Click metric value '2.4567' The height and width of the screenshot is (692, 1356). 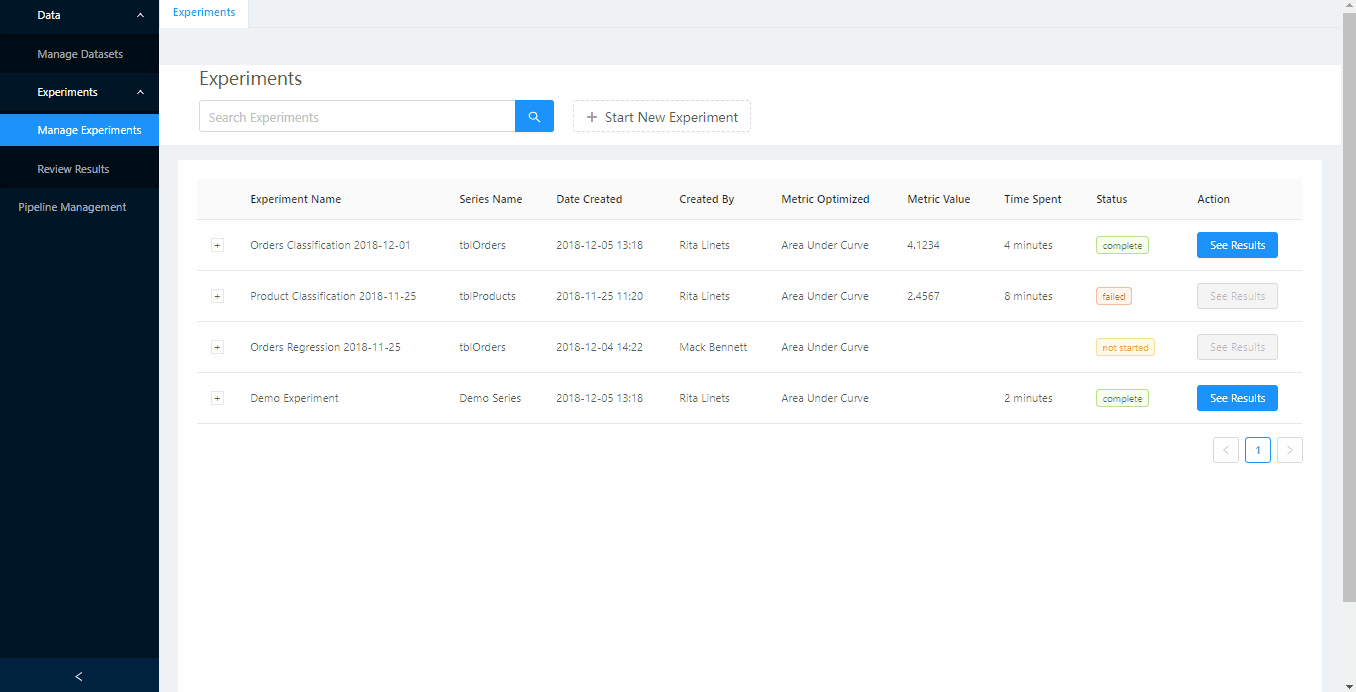[923, 296]
